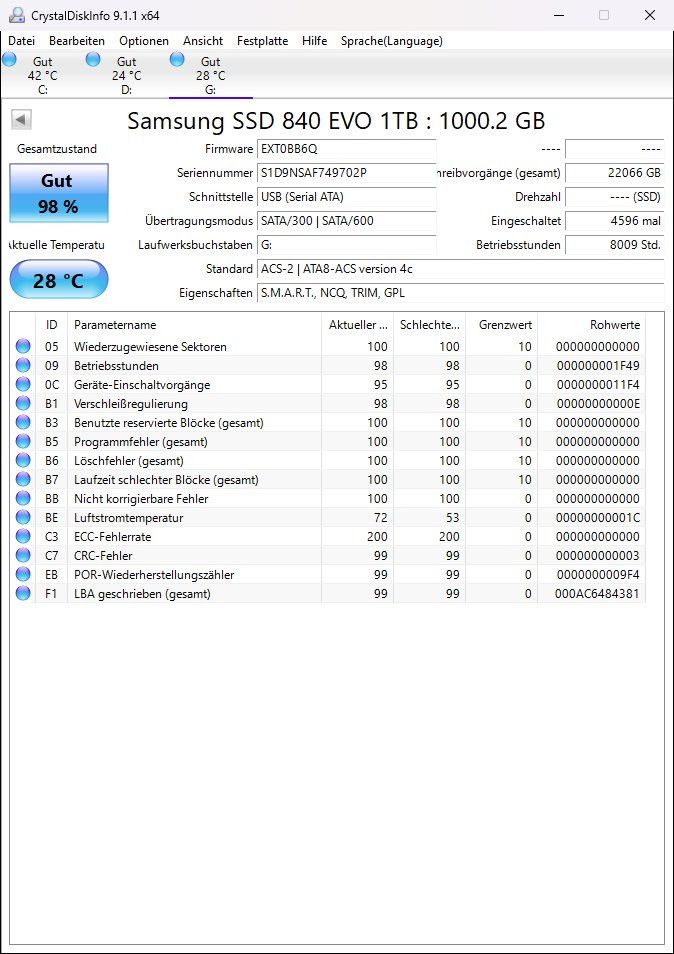Viewport: 674px width, 954px height.
Task: Click the Aktueller column header
Action: pos(358,325)
